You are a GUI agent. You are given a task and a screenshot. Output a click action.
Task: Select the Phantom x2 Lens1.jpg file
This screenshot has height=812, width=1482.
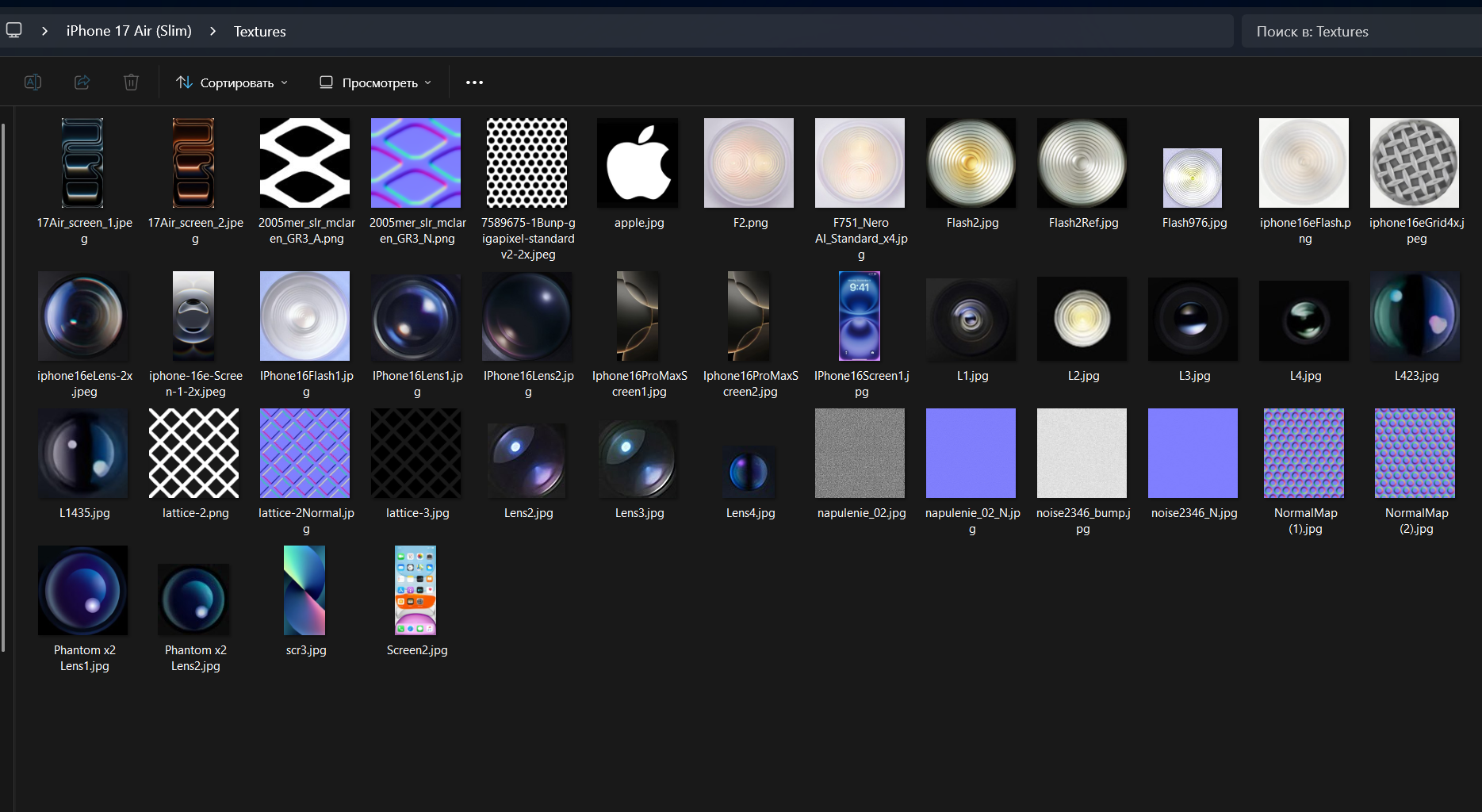83,591
